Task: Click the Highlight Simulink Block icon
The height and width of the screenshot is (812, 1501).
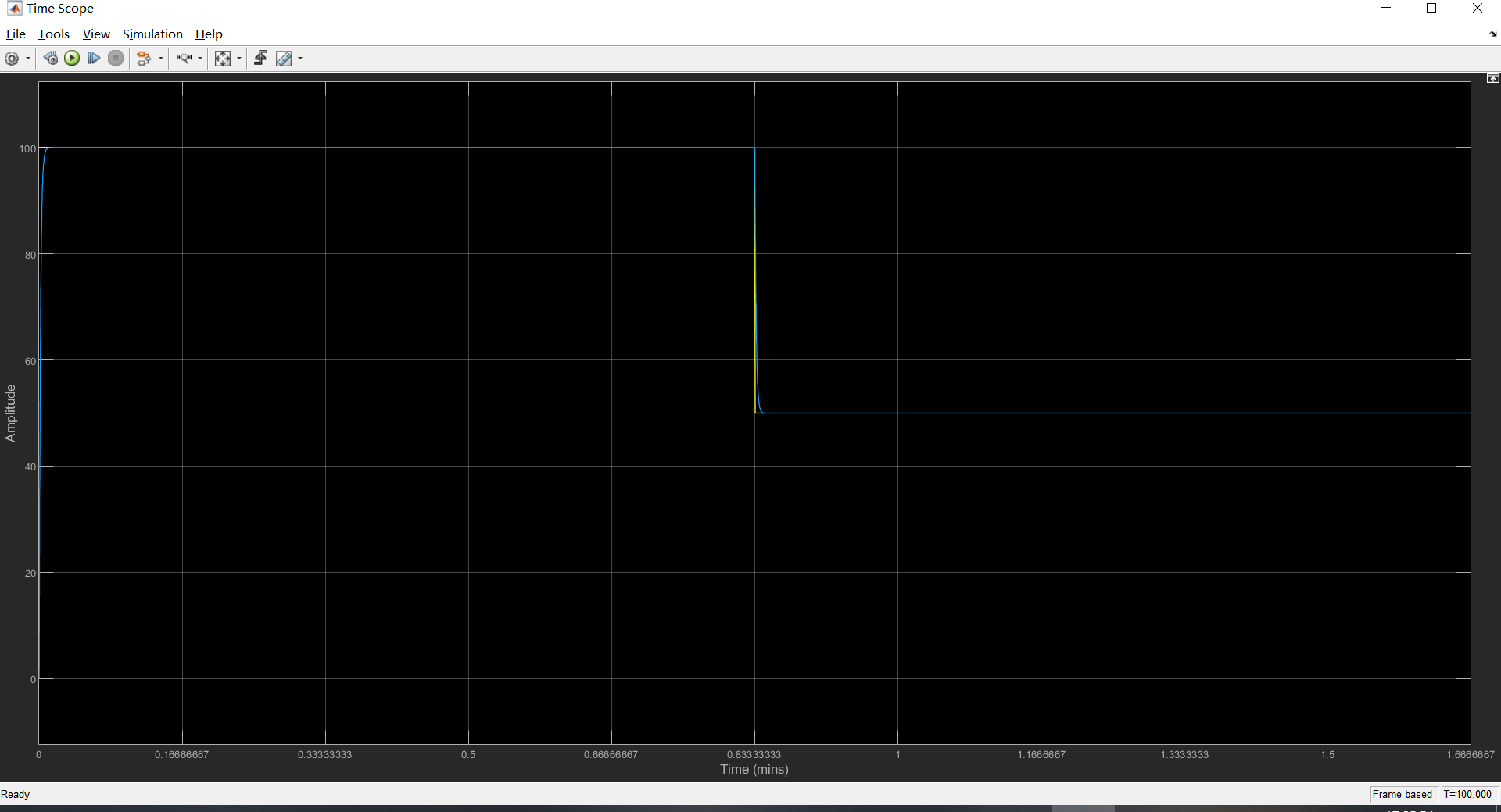Action: [x=144, y=59]
